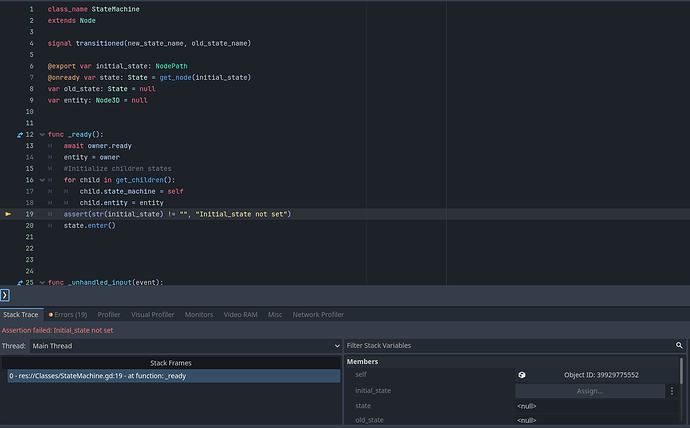Collapse the for loop fold on line 16
This screenshot has height=428, width=690.
[x=42, y=180]
